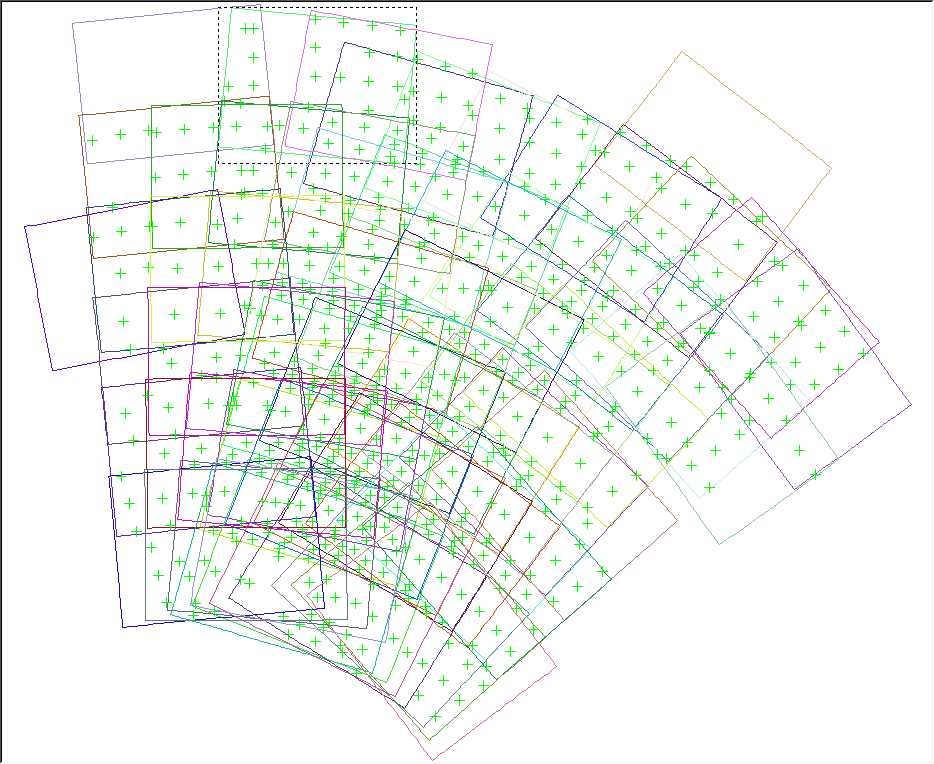
Task: Select the top corner of the tan frame
Action: 683,52
